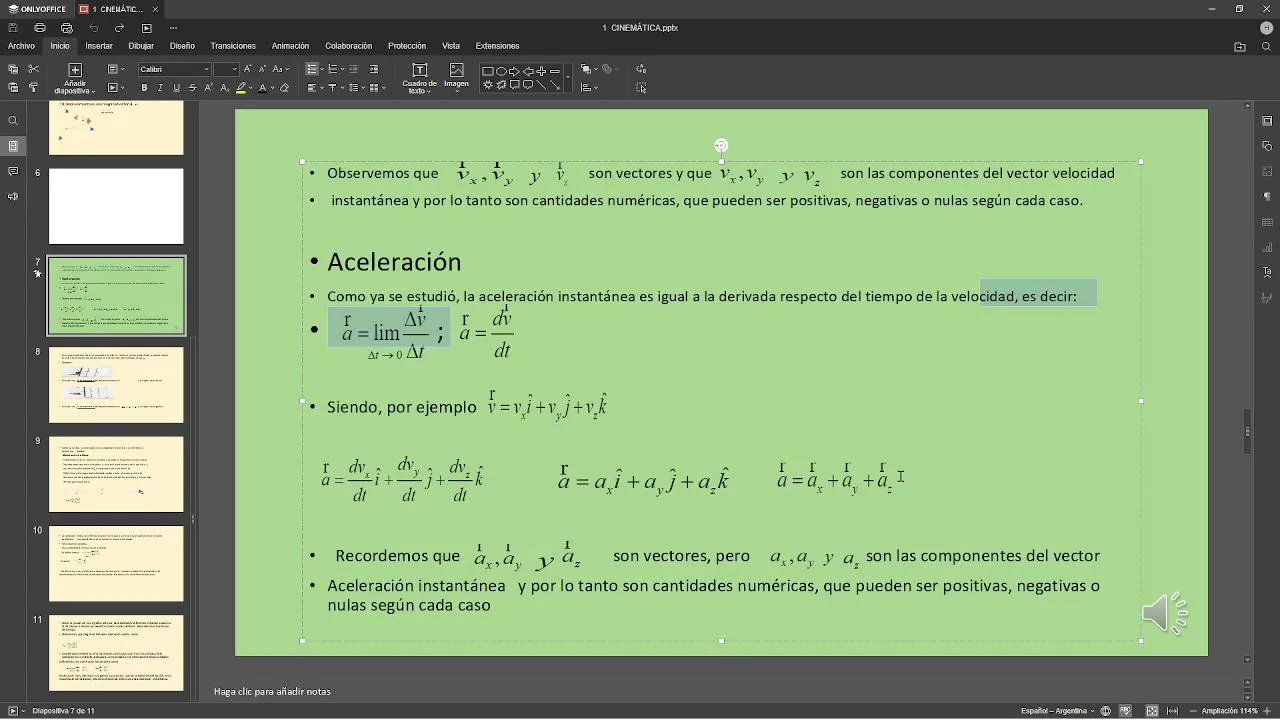Open the Search icon in left sidebar
This screenshot has height=720, width=1280.
point(13,121)
